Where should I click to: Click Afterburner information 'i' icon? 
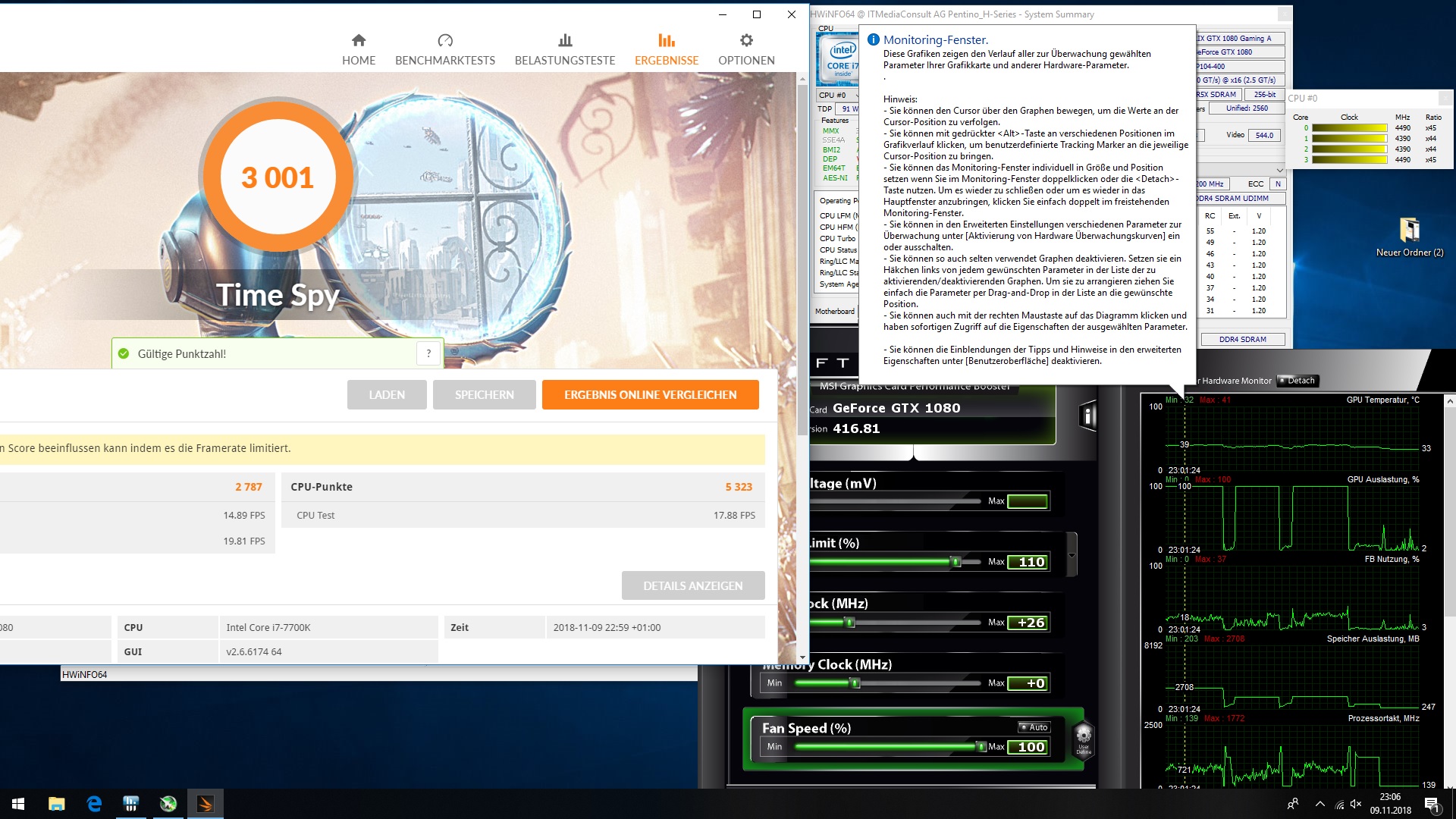click(1088, 416)
